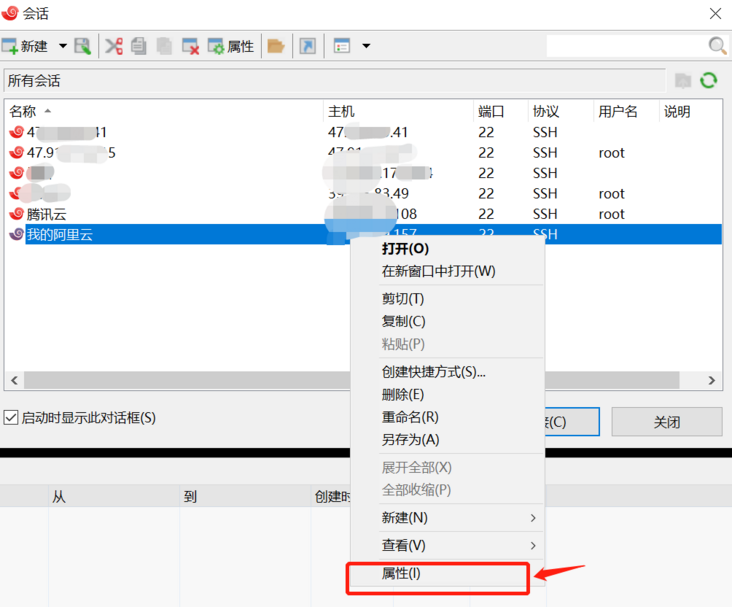Click the search field in the toolbar
Screen dimensions: 732x607
pos(626,46)
